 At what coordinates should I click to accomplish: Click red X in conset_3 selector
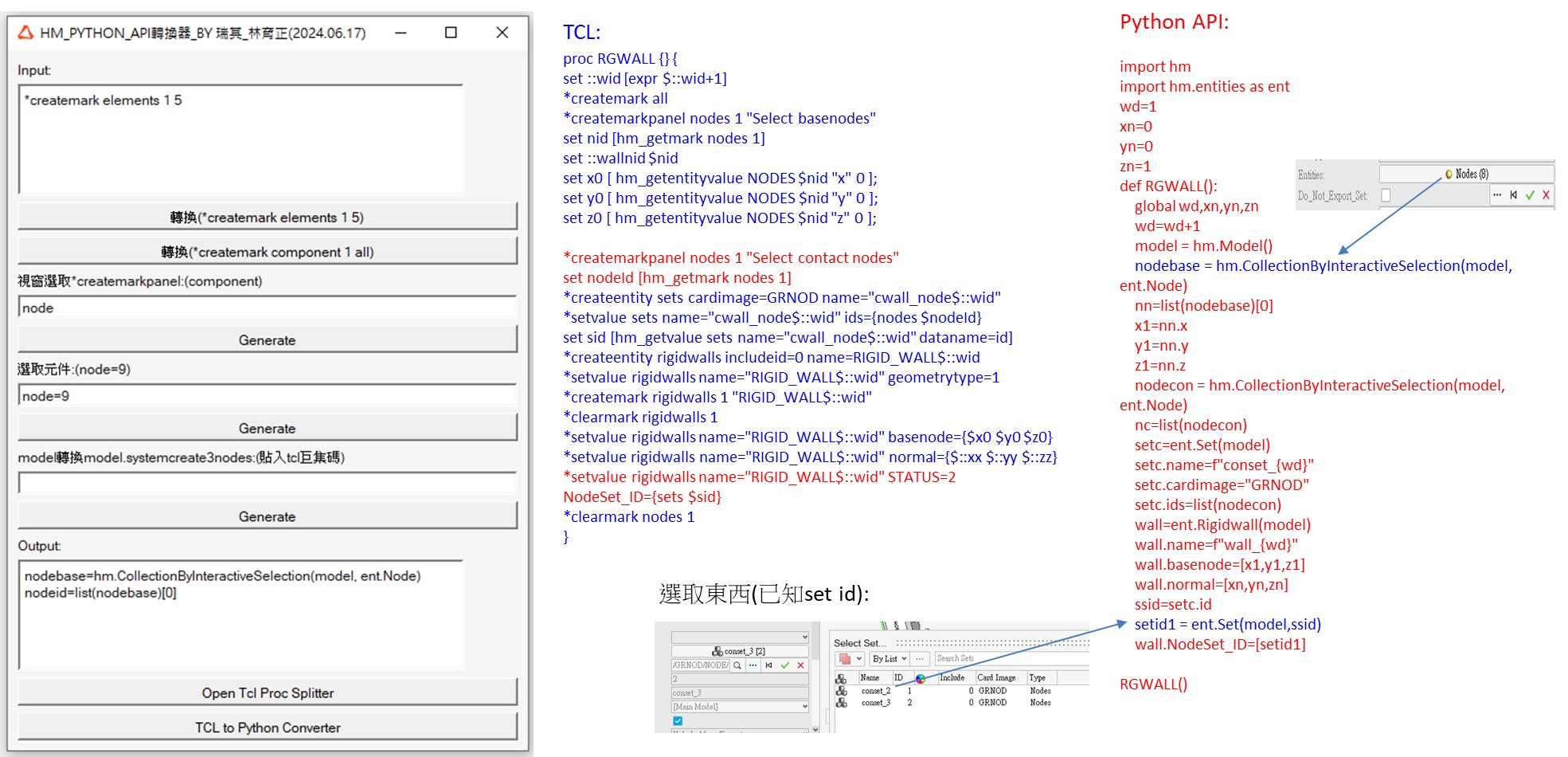pyautogui.click(x=800, y=665)
